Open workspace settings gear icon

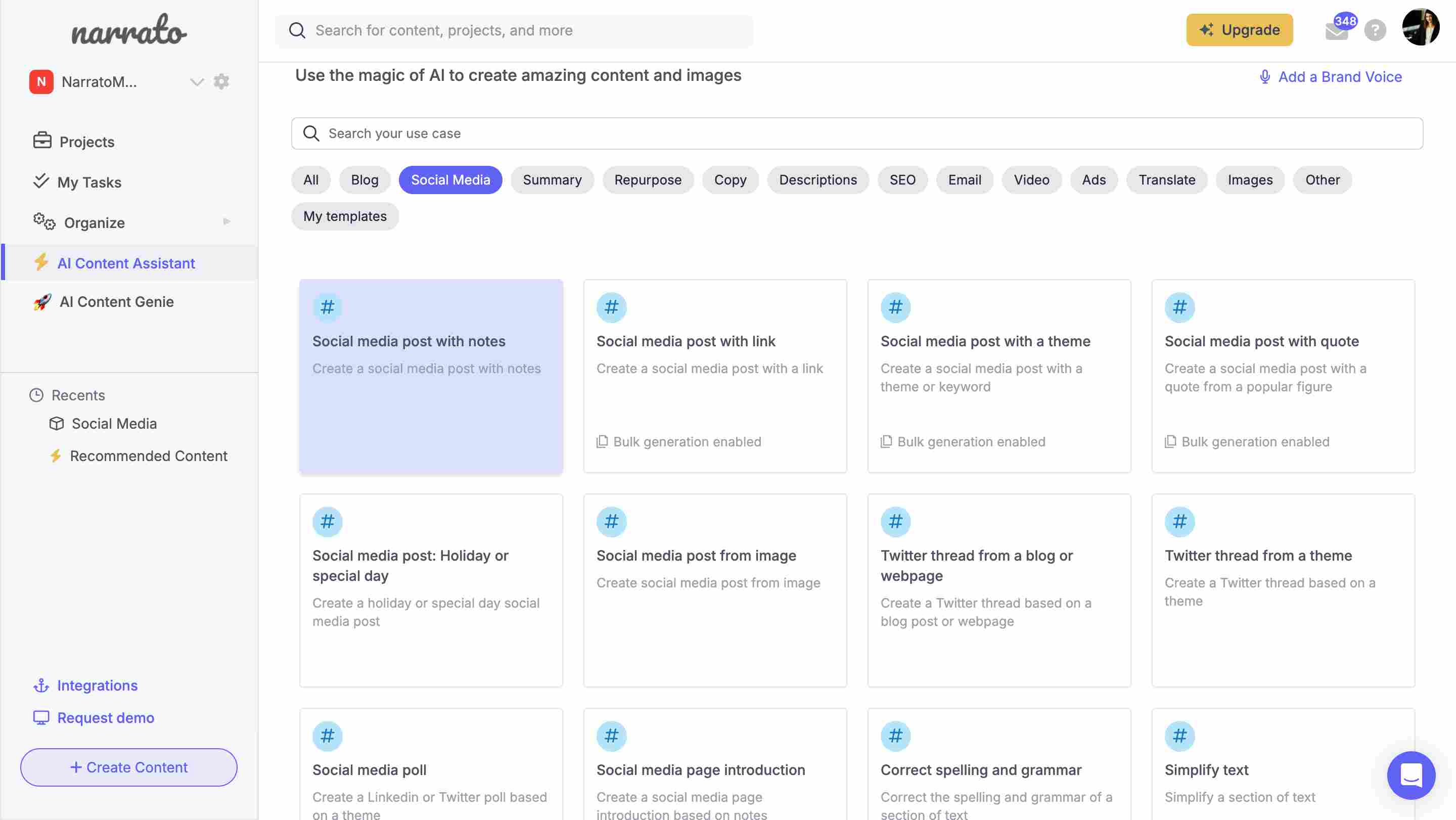[221, 81]
